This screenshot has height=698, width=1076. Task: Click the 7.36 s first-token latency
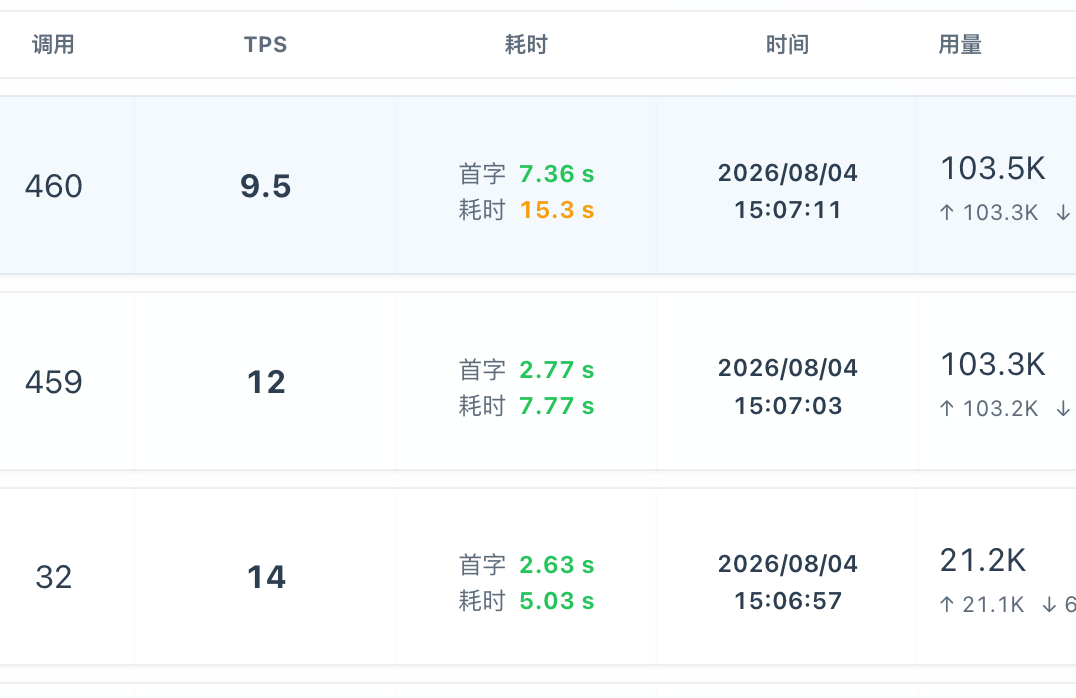[557, 174]
